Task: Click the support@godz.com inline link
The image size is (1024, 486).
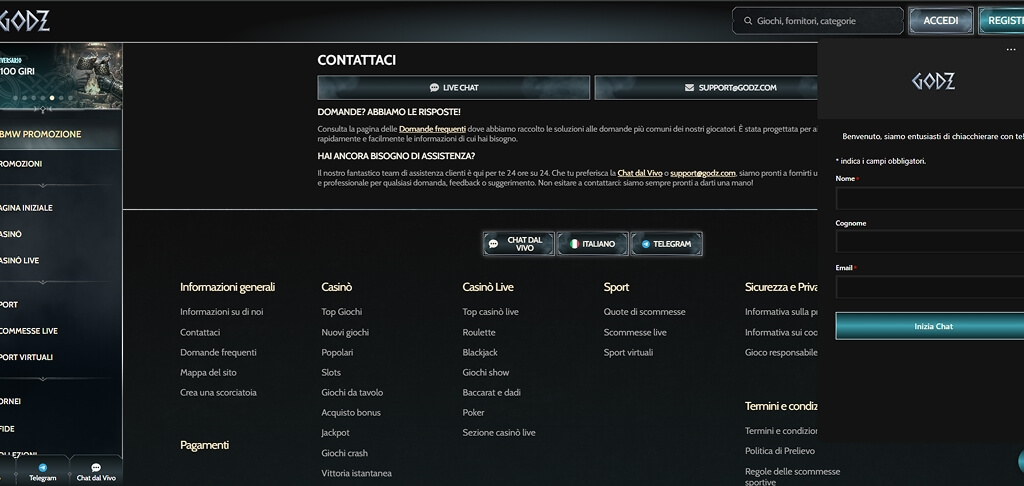Action: 703,173
